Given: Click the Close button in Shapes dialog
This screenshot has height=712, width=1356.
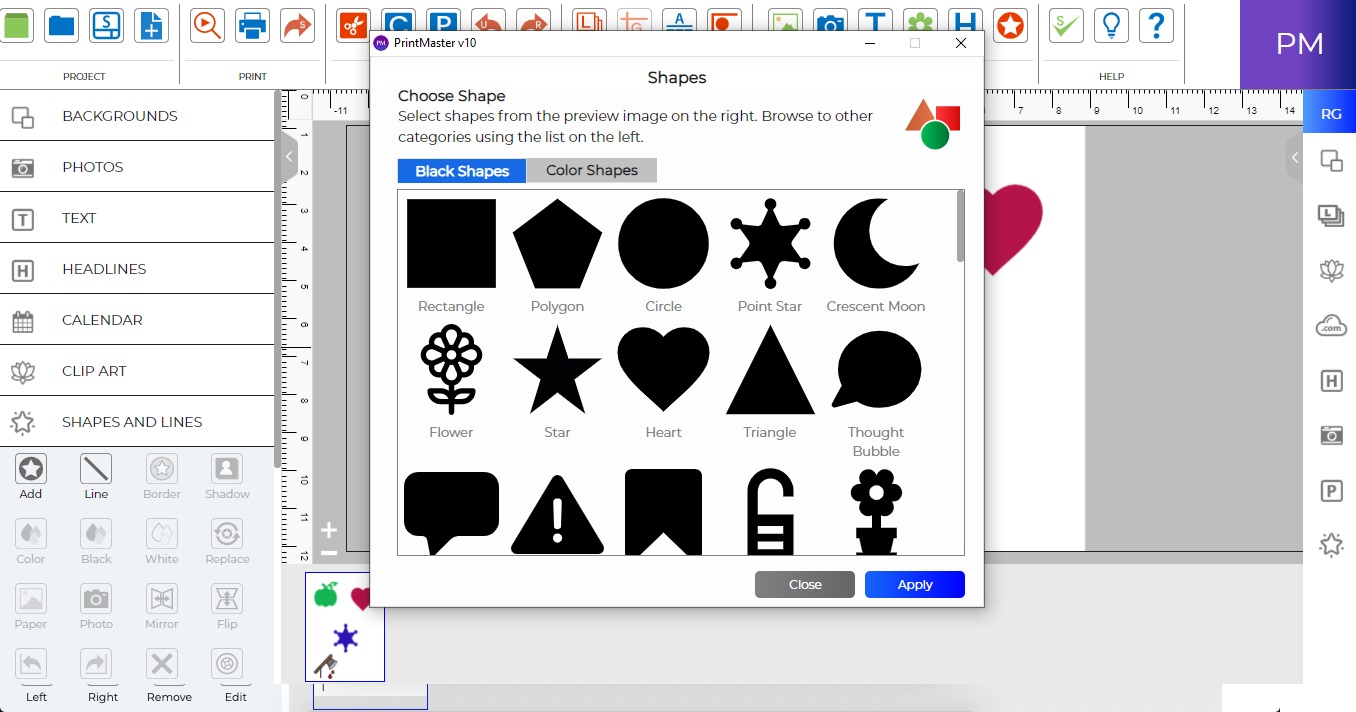Looking at the screenshot, I should coord(805,584).
